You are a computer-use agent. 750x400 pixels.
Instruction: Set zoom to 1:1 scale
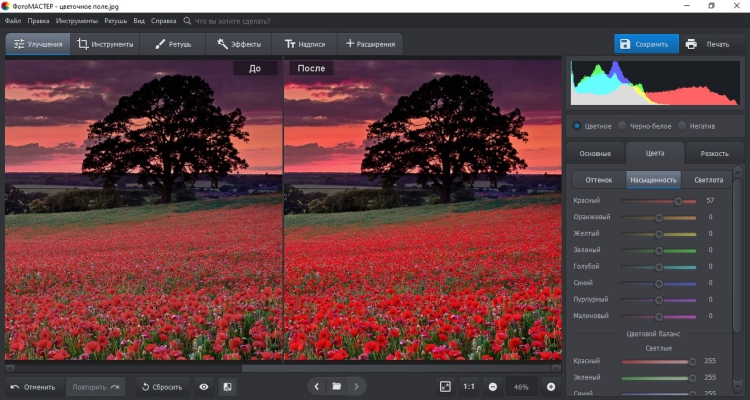pos(469,386)
